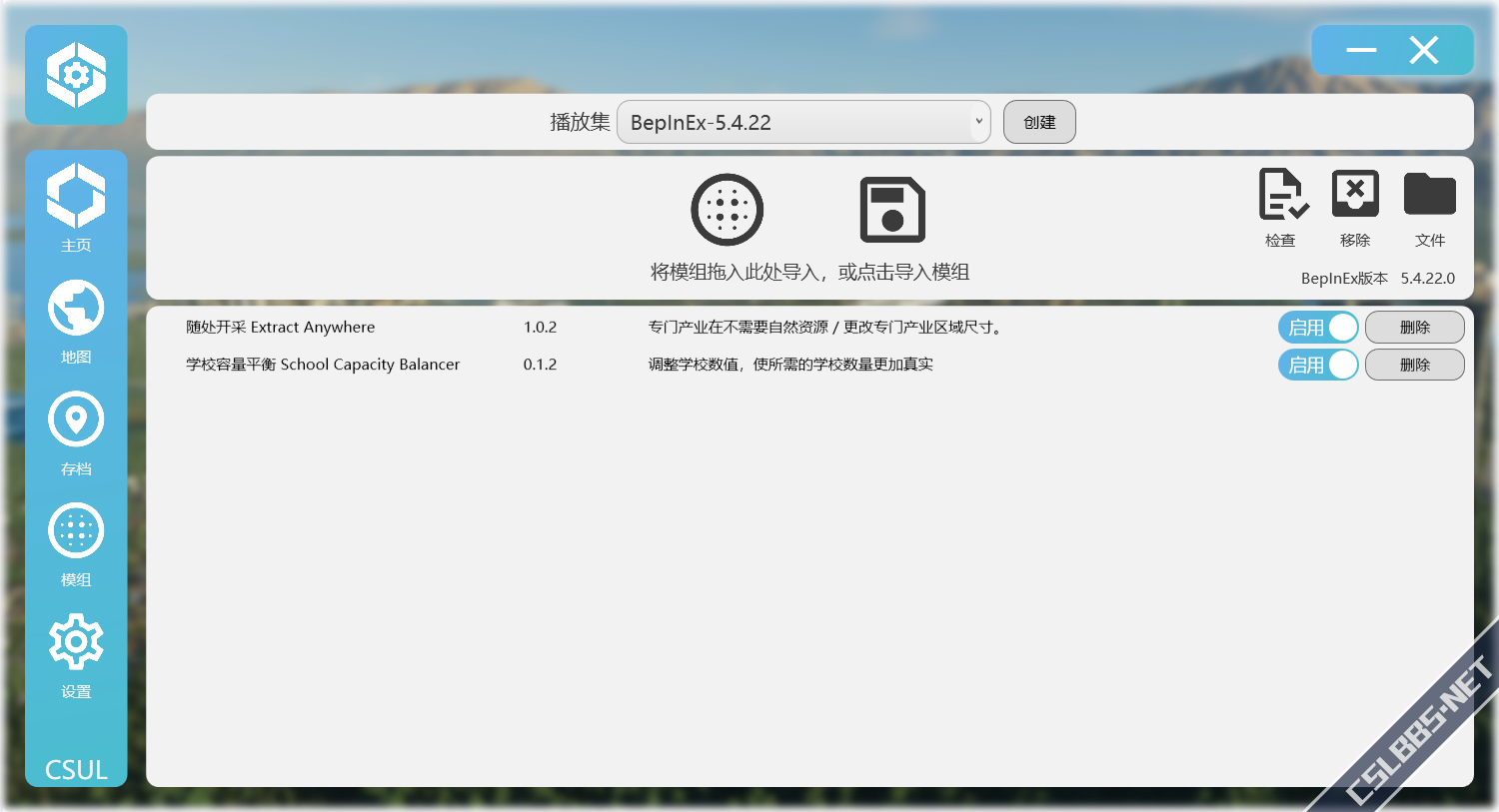This screenshot has height=812, width=1499.
Task: Open the 模组 mods section
Action: tap(76, 543)
